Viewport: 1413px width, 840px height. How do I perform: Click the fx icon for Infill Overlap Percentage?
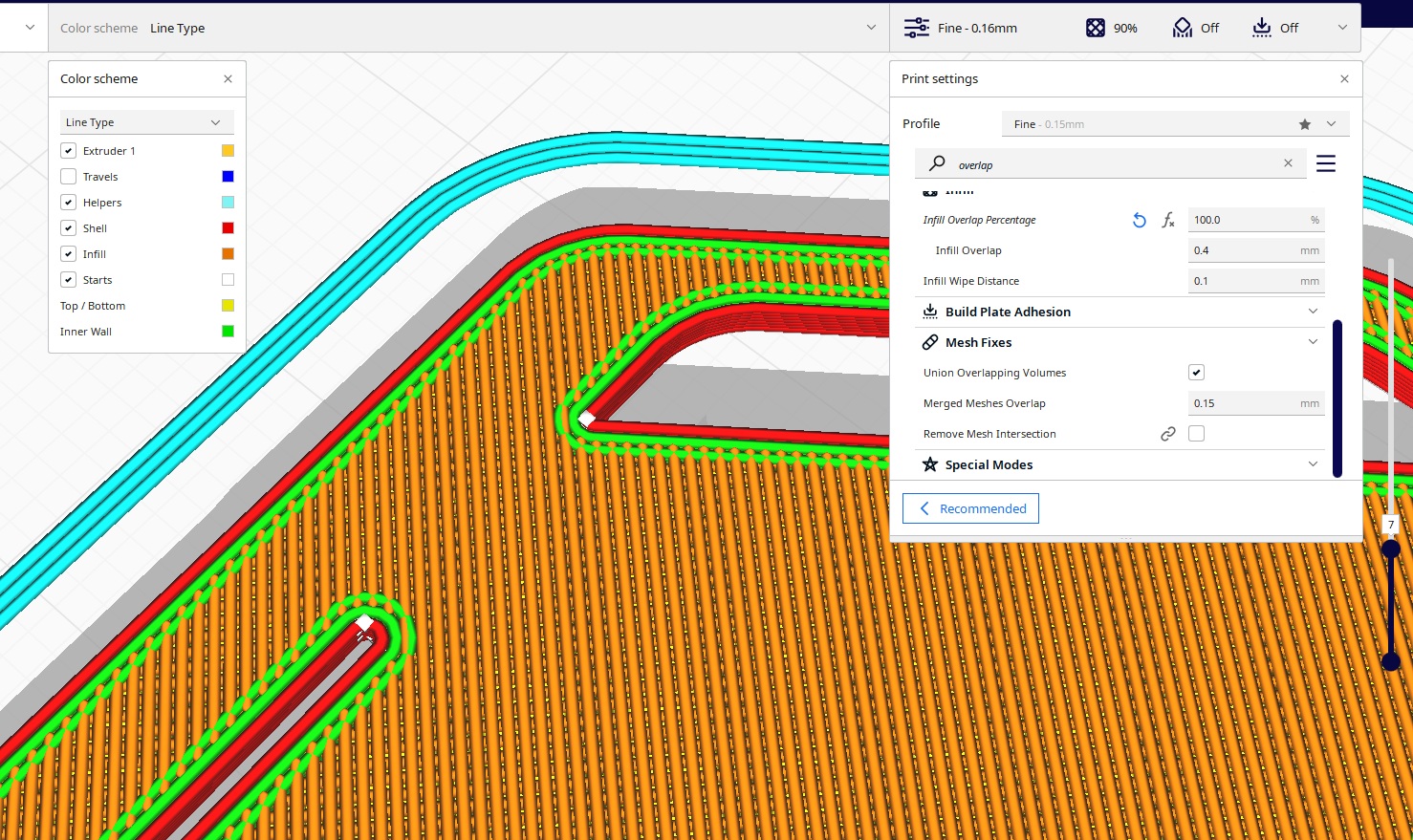(1167, 220)
